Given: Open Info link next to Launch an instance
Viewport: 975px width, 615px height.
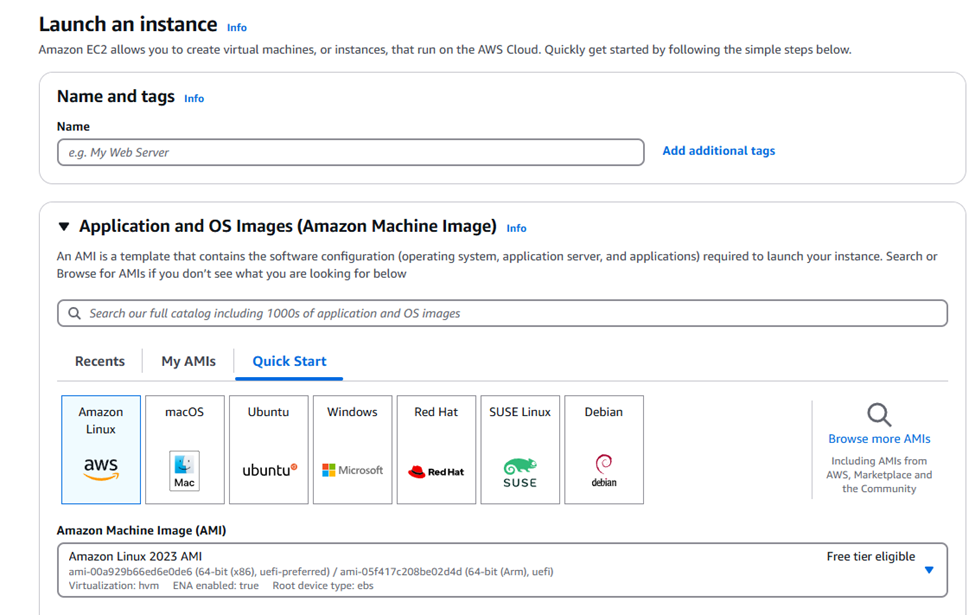Looking at the screenshot, I should (237, 27).
